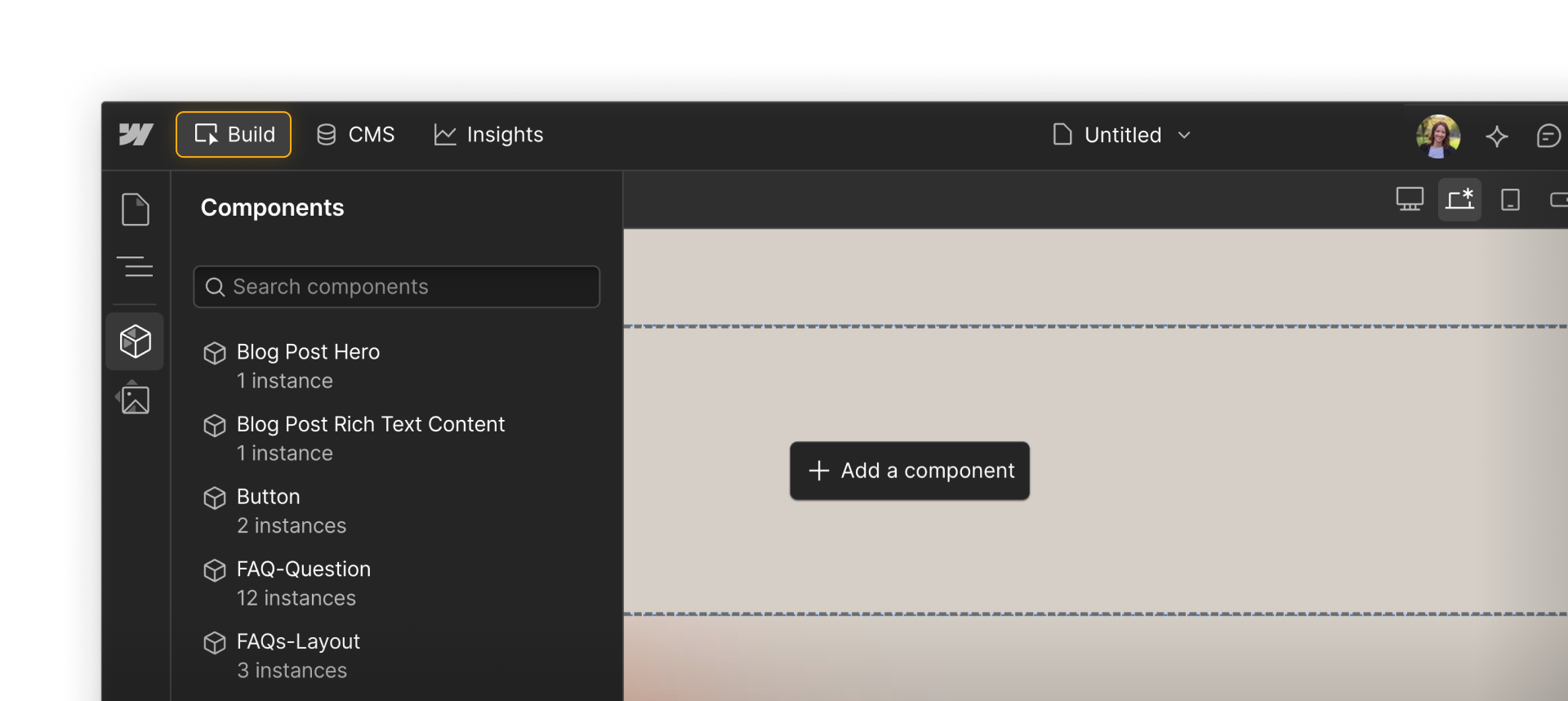Select the Button component with 2 instances
The height and width of the screenshot is (701, 1568).
coord(268,497)
